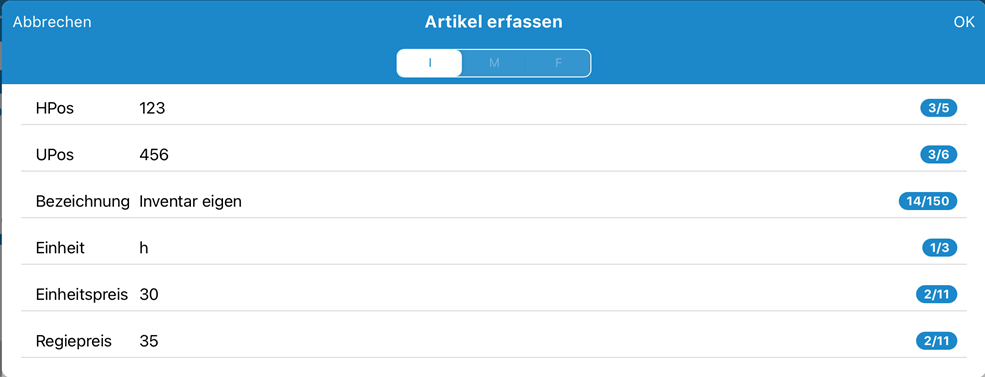Click the Einheit field with value h
Screen dimensions: 985x377
tap(493, 248)
